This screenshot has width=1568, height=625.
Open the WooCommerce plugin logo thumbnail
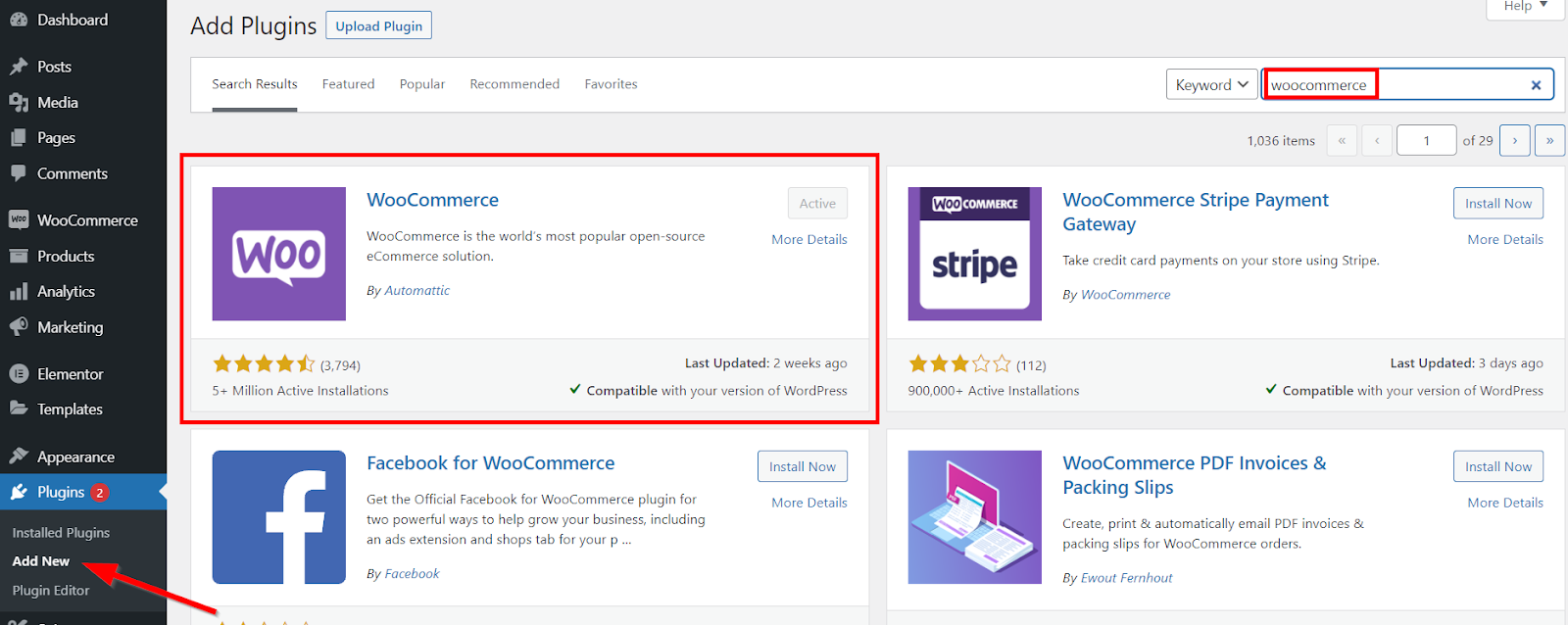[x=279, y=254]
